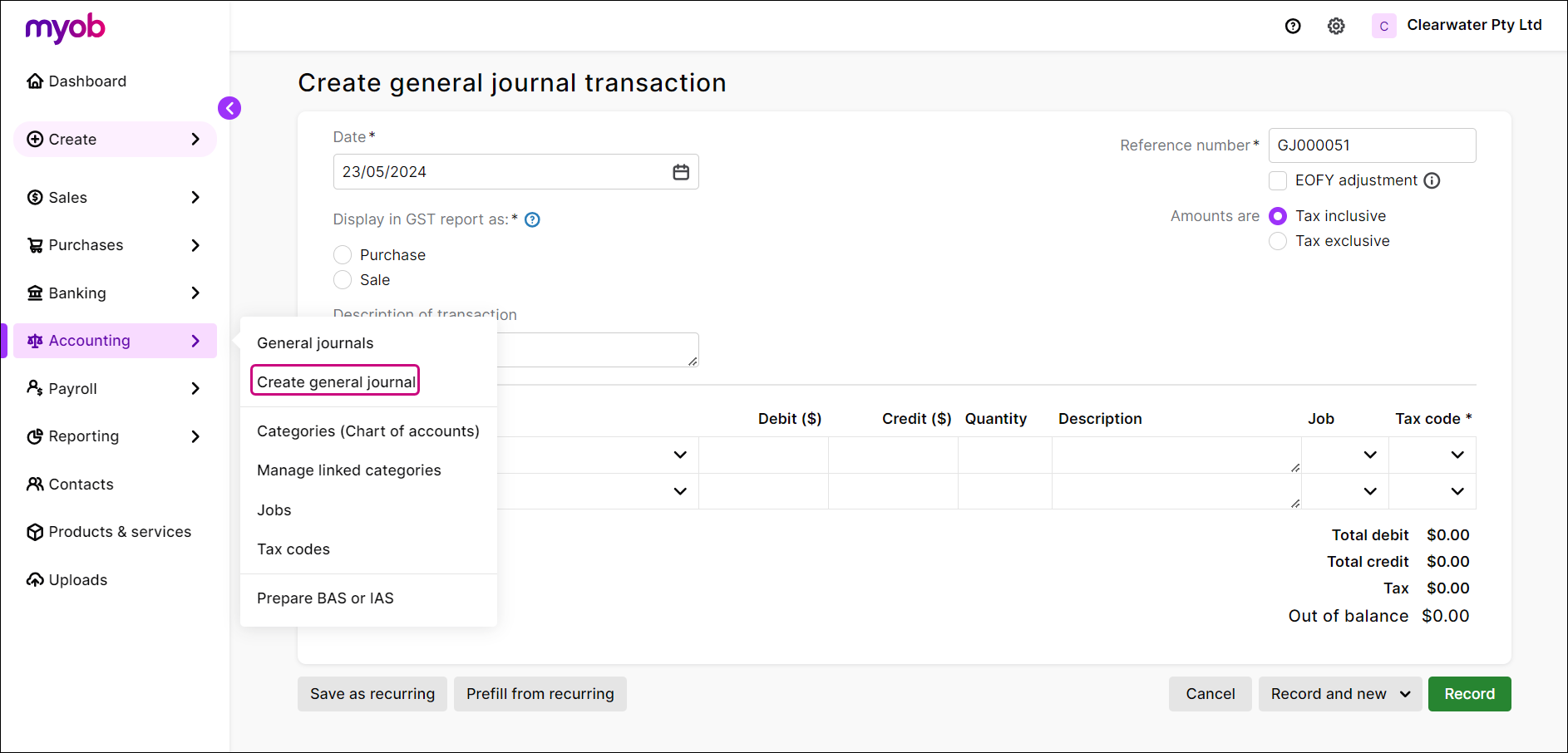Open the Record and new dropdown
This screenshot has width=1568, height=753.
point(1339,694)
